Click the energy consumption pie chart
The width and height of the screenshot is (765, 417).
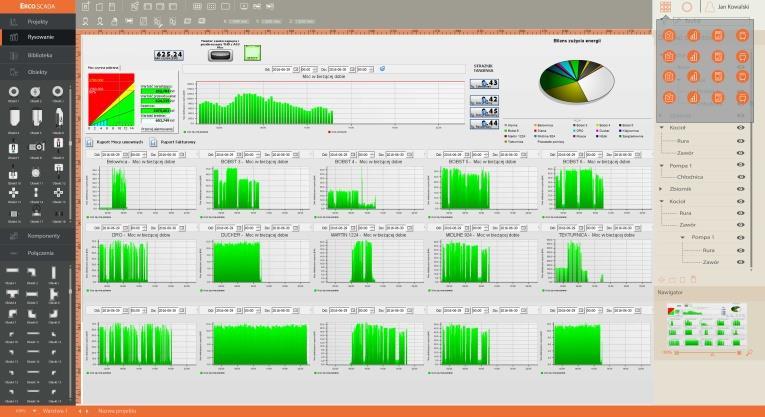[577, 81]
